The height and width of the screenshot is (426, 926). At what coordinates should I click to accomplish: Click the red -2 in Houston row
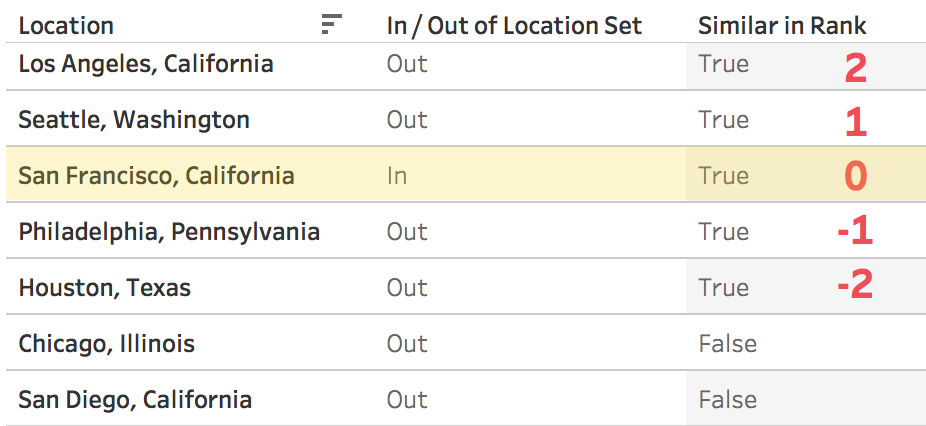click(x=855, y=285)
